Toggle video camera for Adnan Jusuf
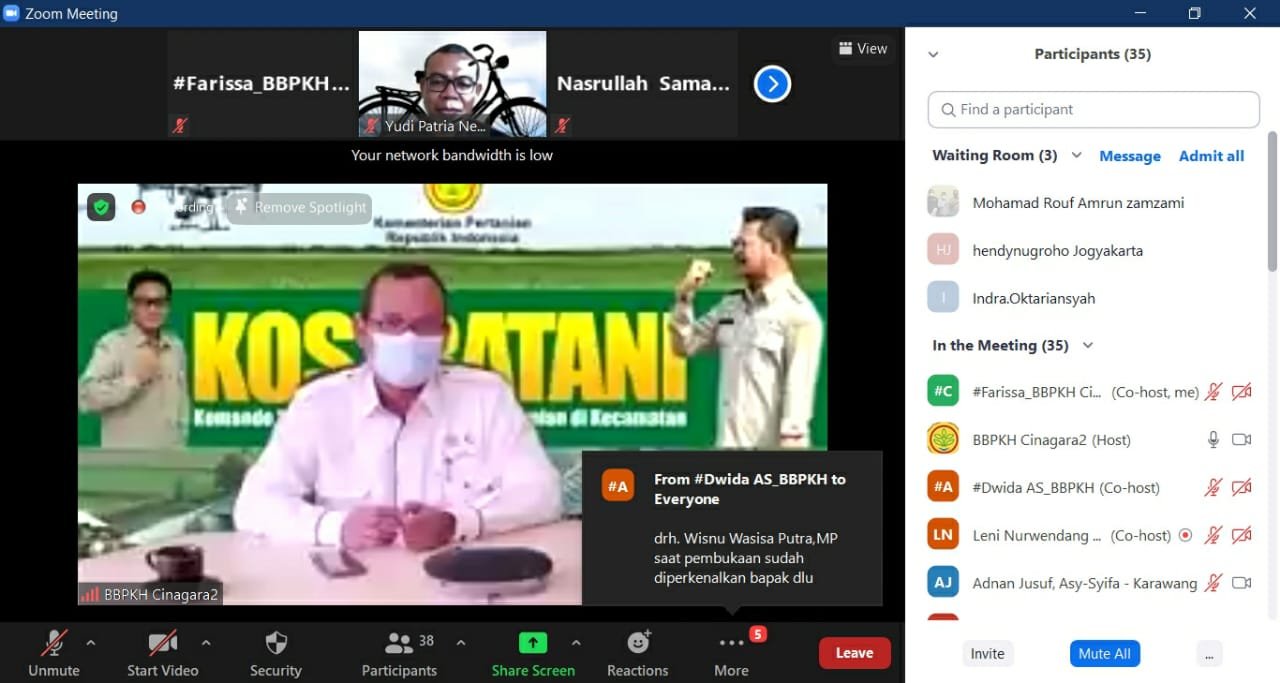Image resolution: width=1280 pixels, height=683 pixels. [1242, 583]
